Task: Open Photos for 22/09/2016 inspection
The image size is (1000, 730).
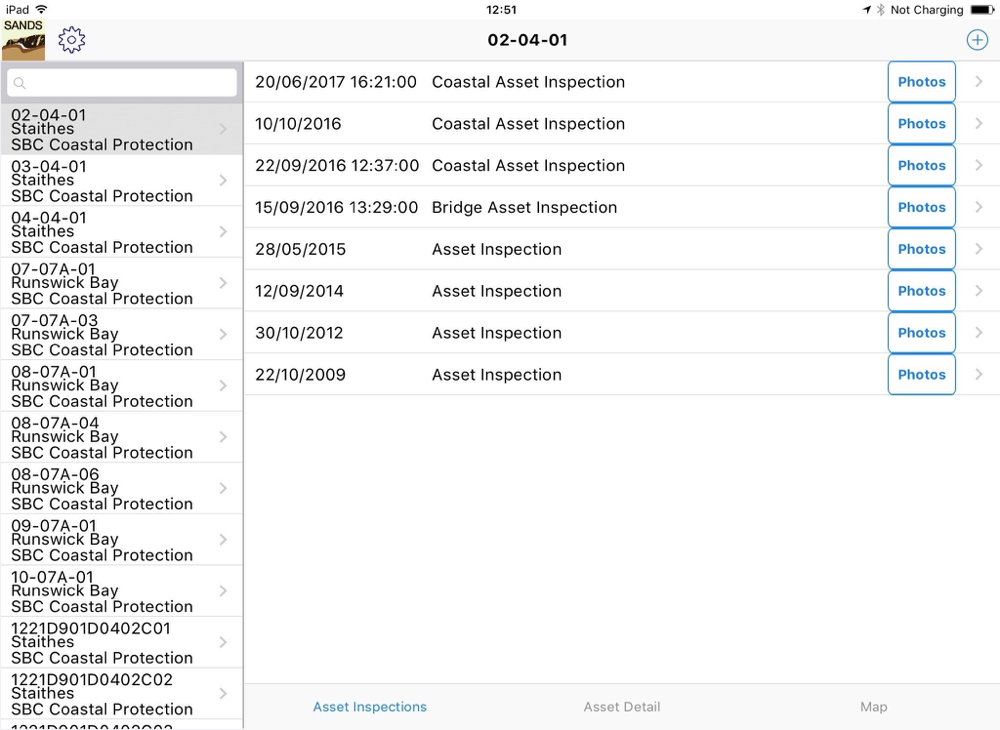Action: 922,165
